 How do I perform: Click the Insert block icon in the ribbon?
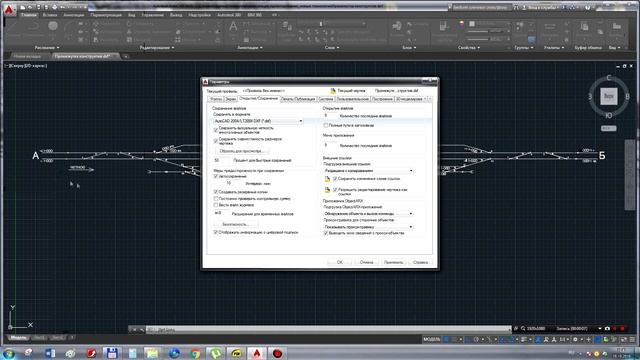click(396, 27)
